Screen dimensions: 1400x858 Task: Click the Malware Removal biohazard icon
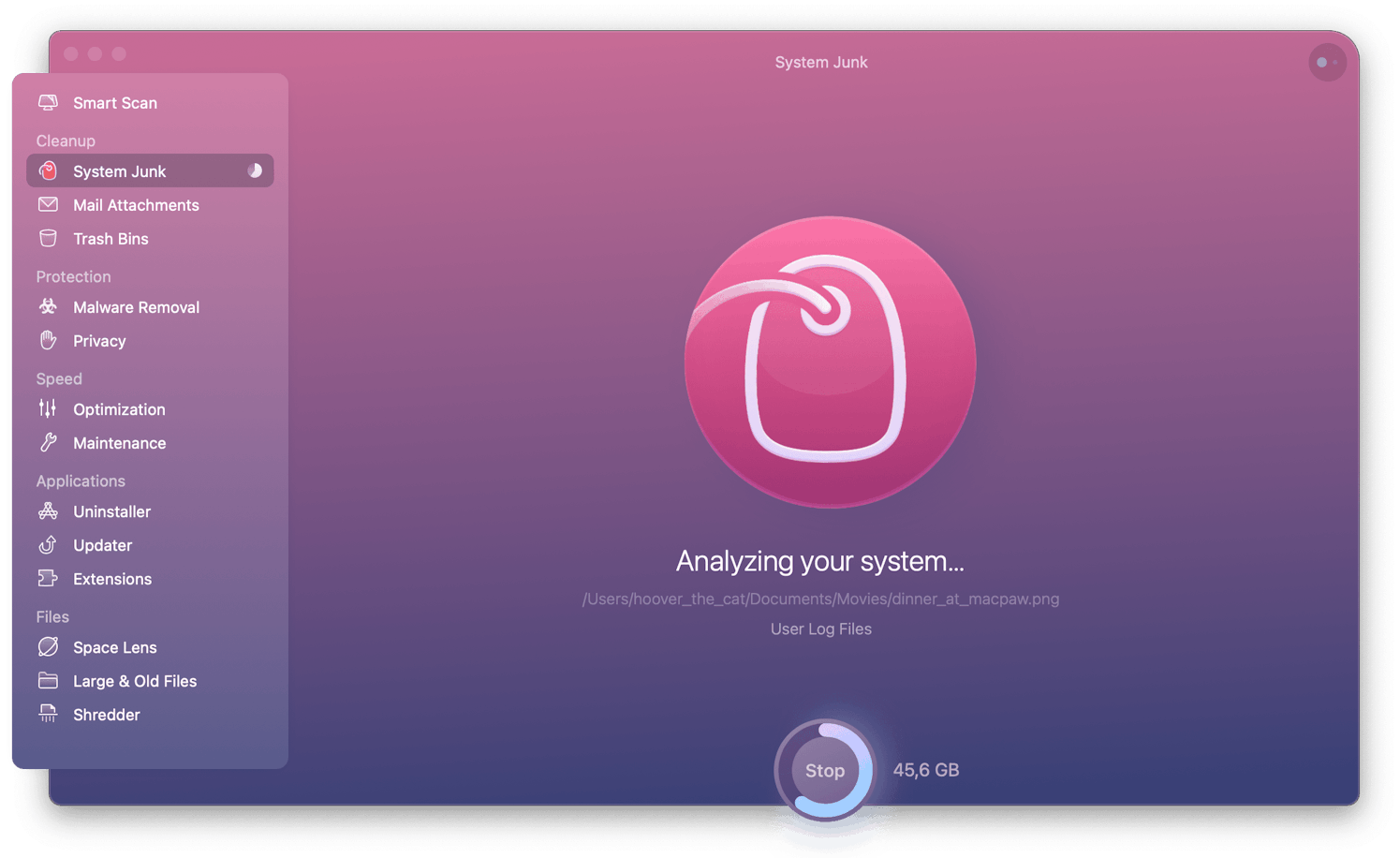[48, 306]
